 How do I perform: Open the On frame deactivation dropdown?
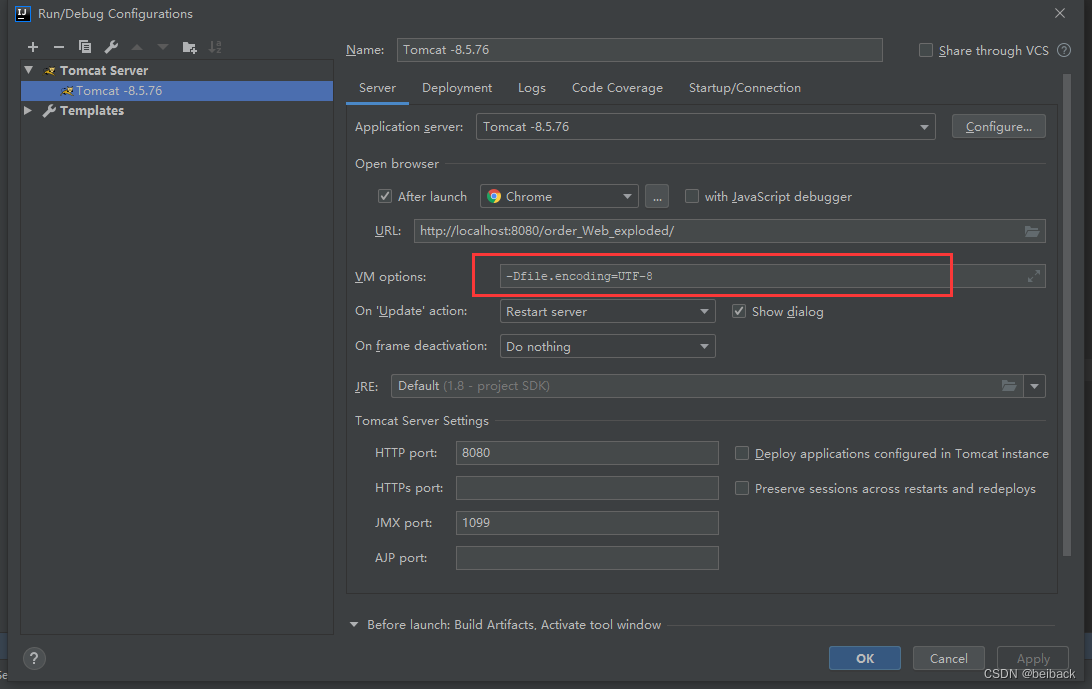pos(607,346)
